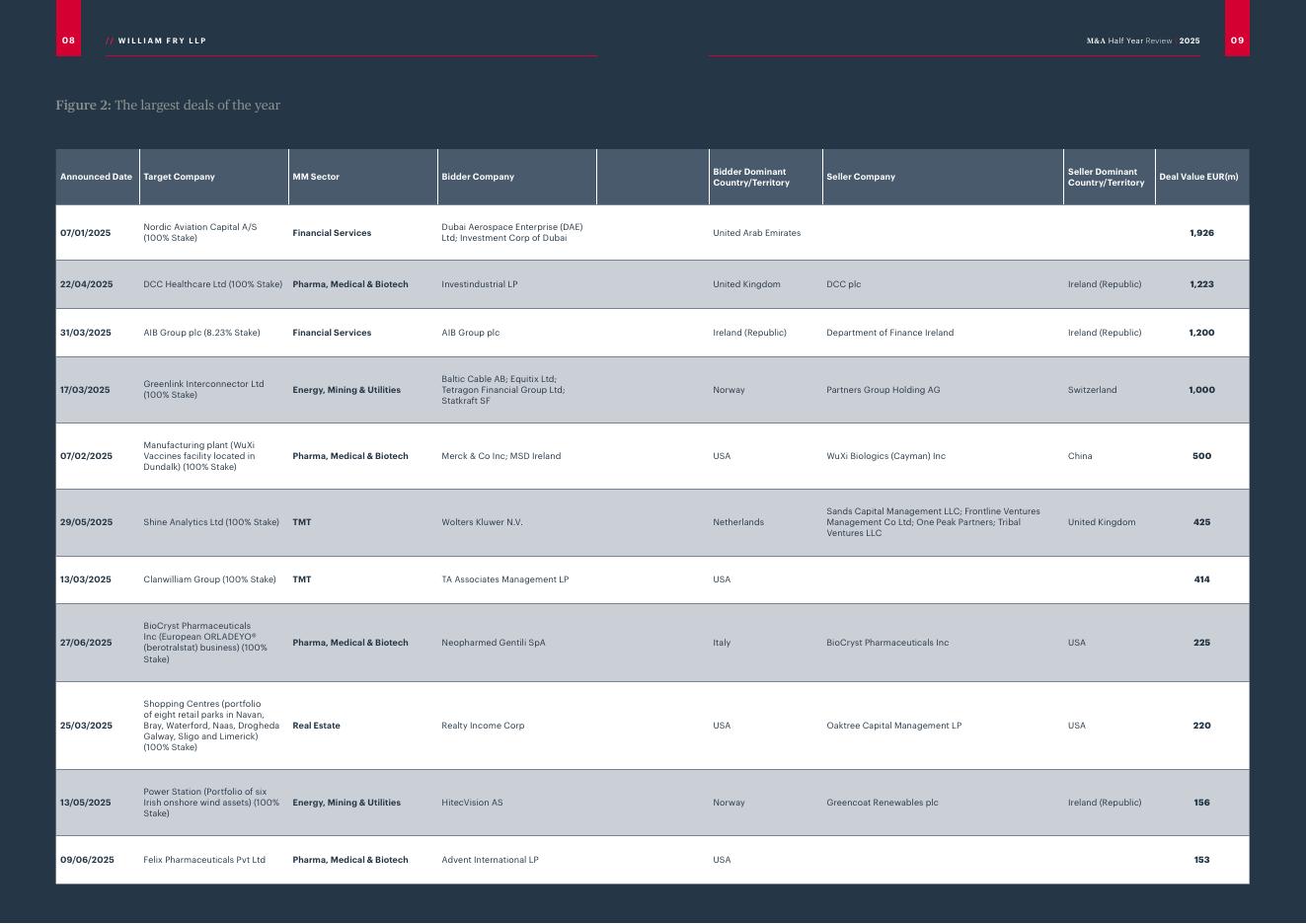
Task: Click the Wolters Kluwer N.V. bidder cell
Action: pyautogui.click(x=482, y=522)
